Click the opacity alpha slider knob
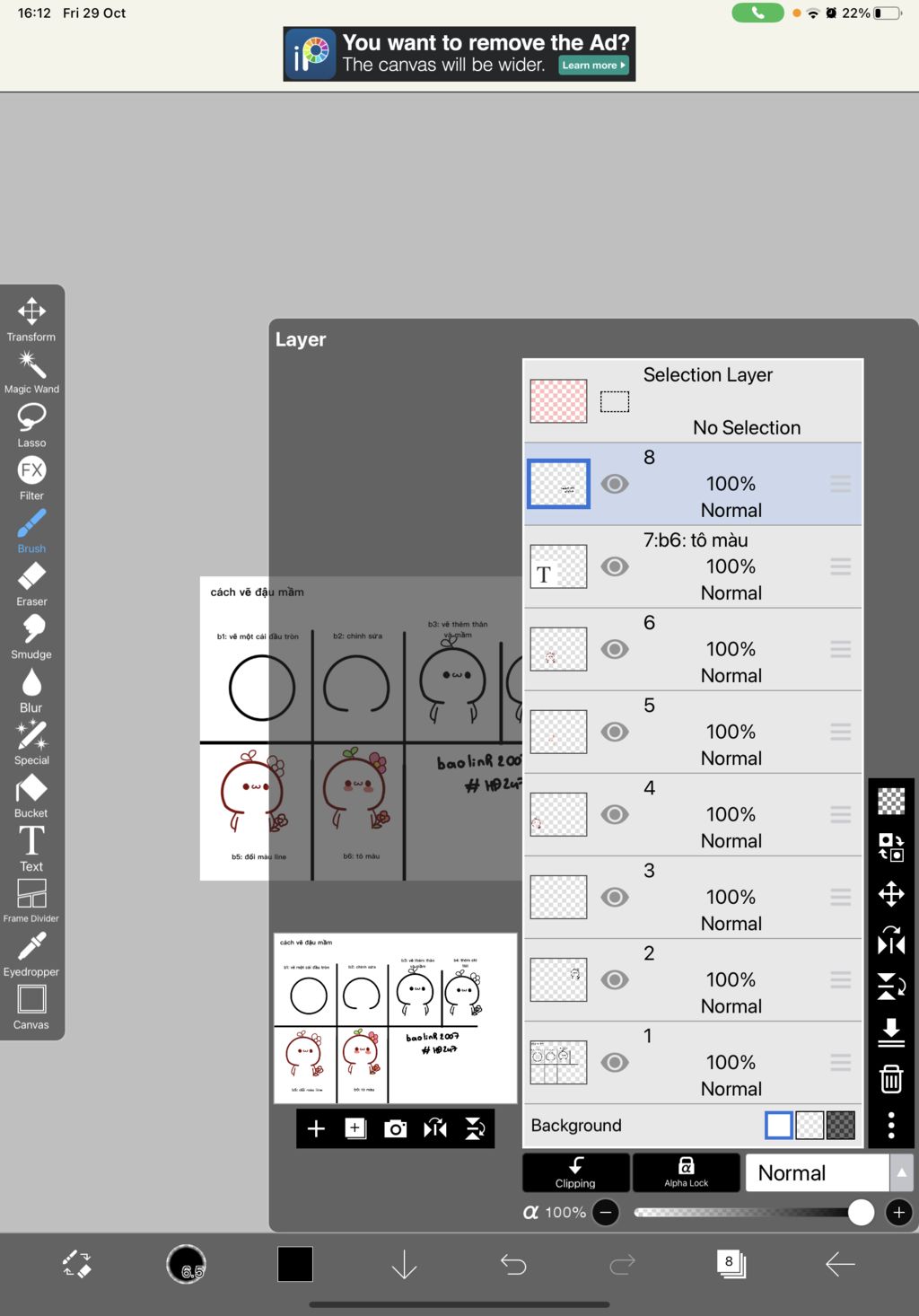Image resolution: width=919 pixels, height=1316 pixels. [x=861, y=1213]
